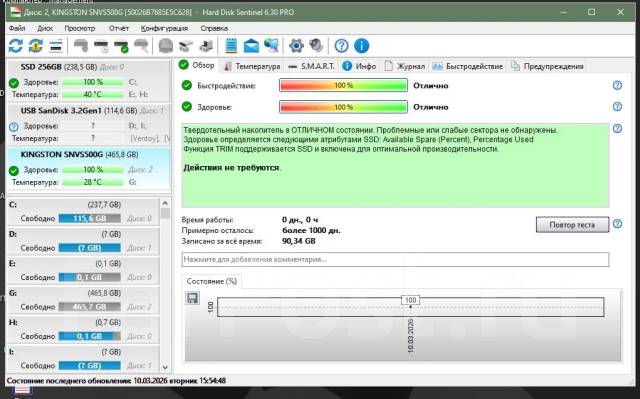Open the Конфигурация menu
Screen dimensions: 640x399
click(164, 28)
